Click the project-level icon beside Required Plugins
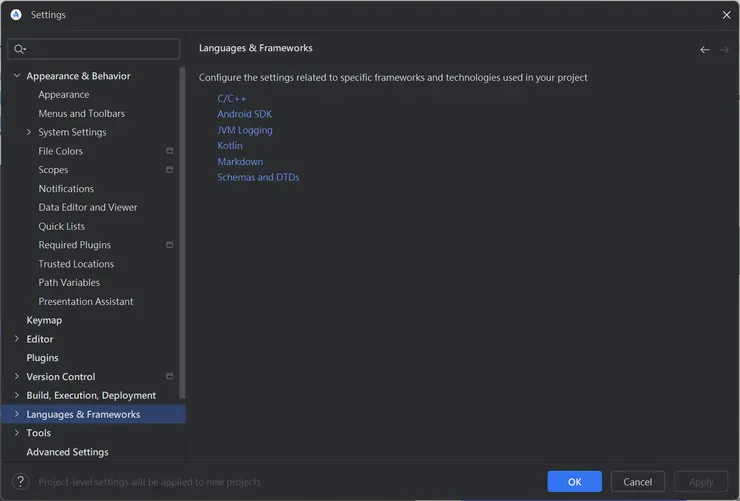The height and width of the screenshot is (501, 740). tap(170, 245)
